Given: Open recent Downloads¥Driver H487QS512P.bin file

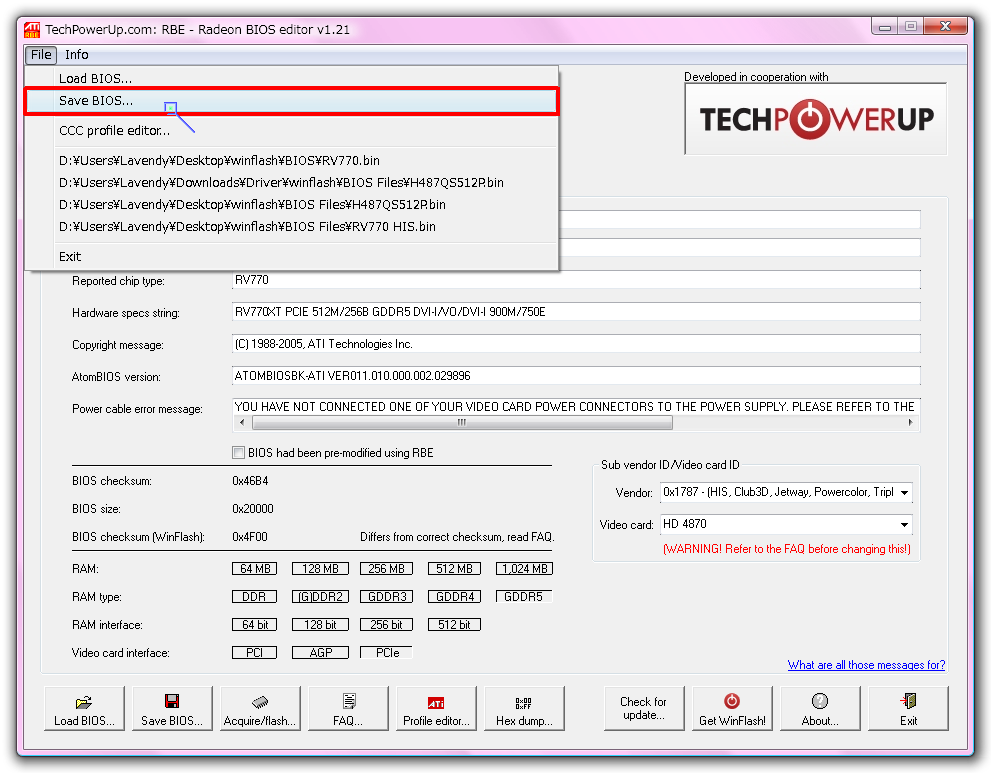Looking at the screenshot, I should pos(291,183).
